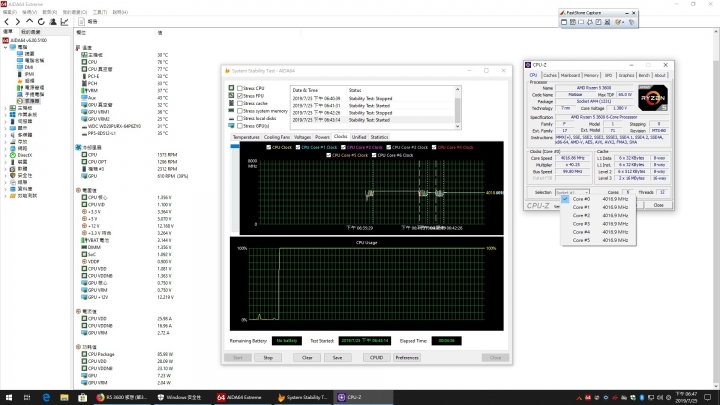The height and width of the screenshot is (405, 720).
Task: Click the AIDA64 toolbar Forward arrow
Action: coord(17,22)
